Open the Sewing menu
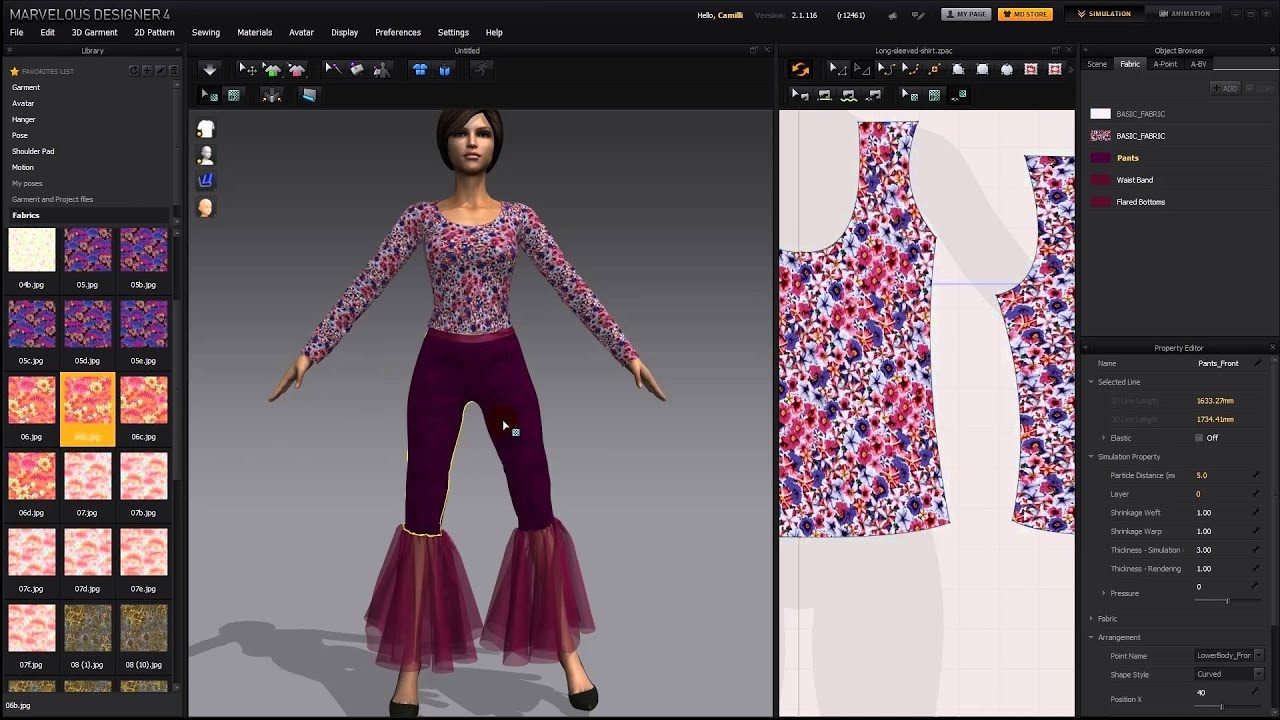The width and height of the screenshot is (1280, 720). tap(205, 32)
